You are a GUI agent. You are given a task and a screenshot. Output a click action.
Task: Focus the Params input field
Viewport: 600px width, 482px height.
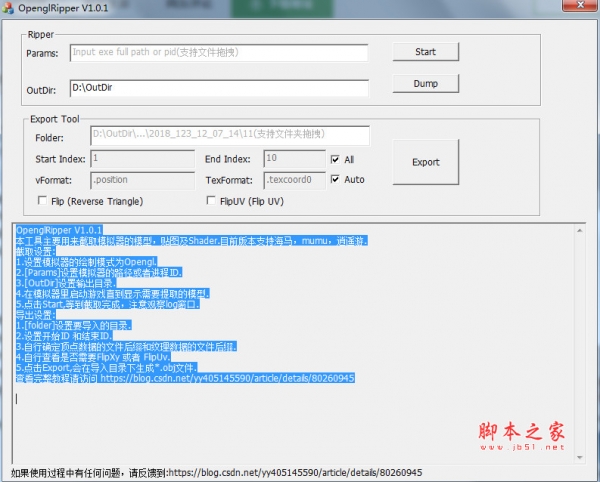(x=219, y=52)
